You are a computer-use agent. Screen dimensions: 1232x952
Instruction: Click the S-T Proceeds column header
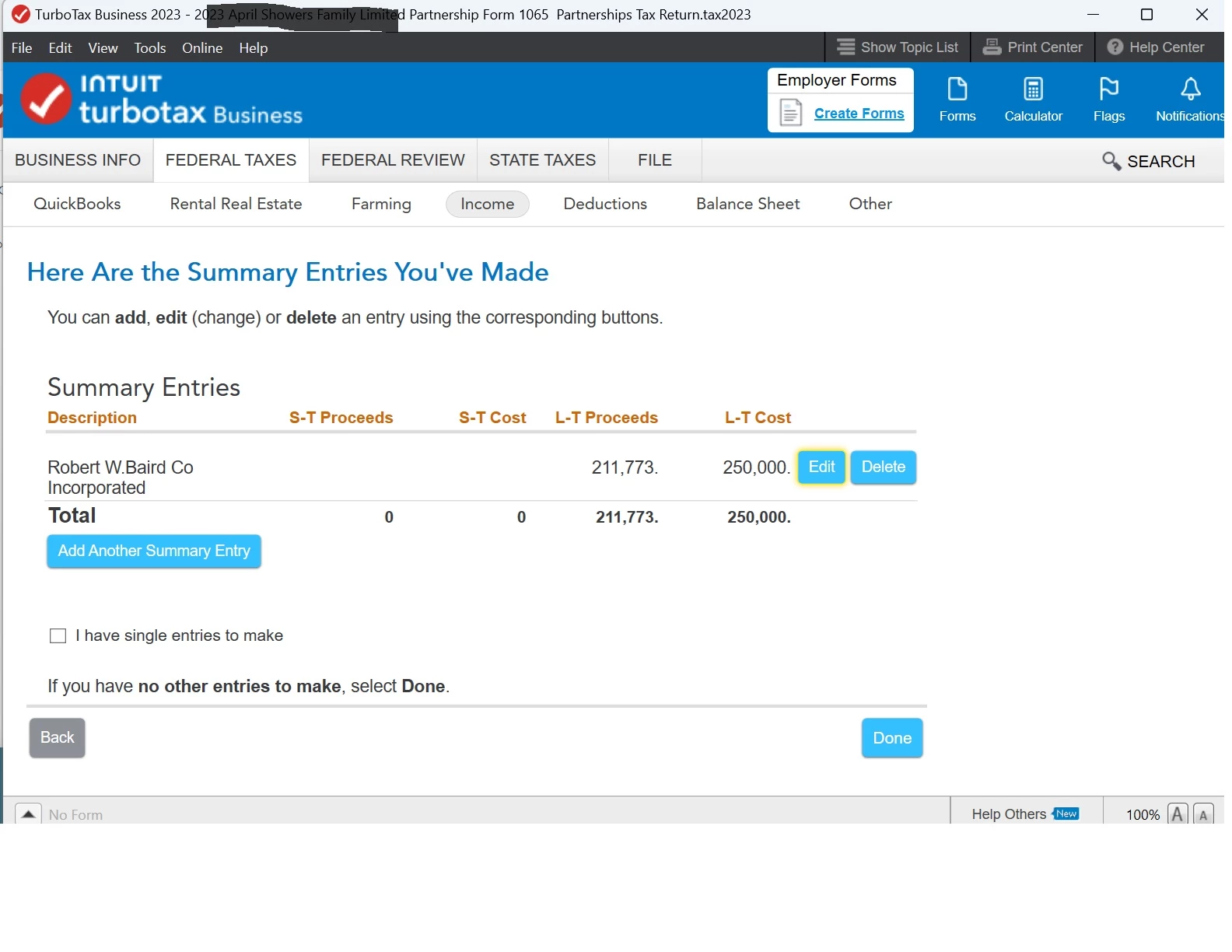click(341, 418)
